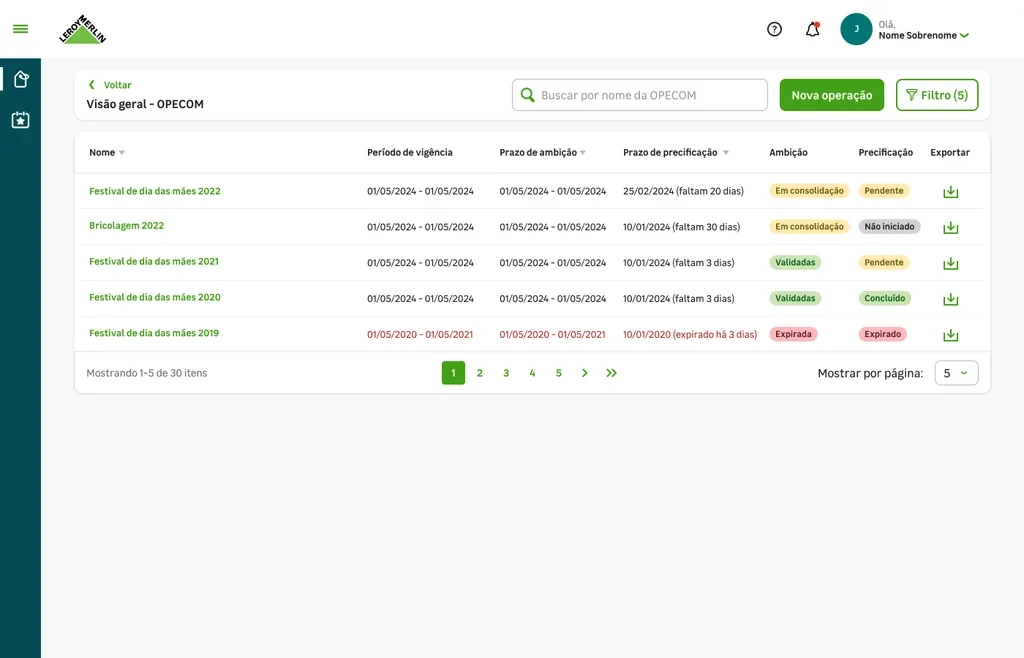This screenshot has width=1024, height=658.
Task: Open the items-per-page dropdown
Action: coord(956,373)
